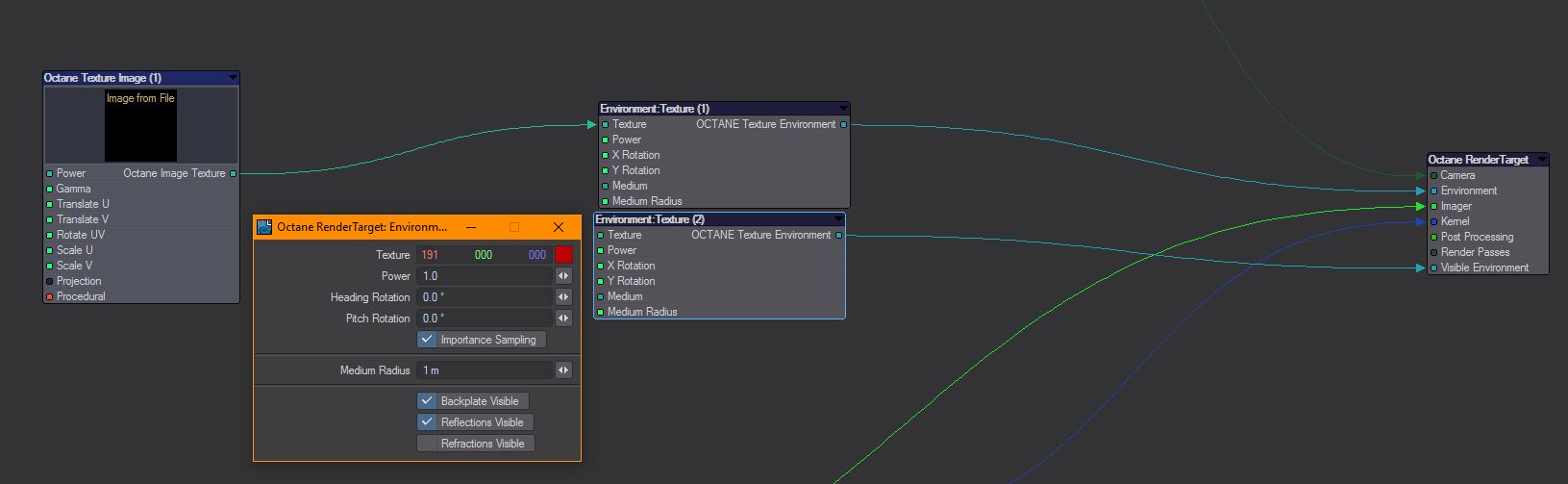Viewport: 1568px width, 484px height.
Task: Click the Scale V input port
Action: click(x=50, y=267)
